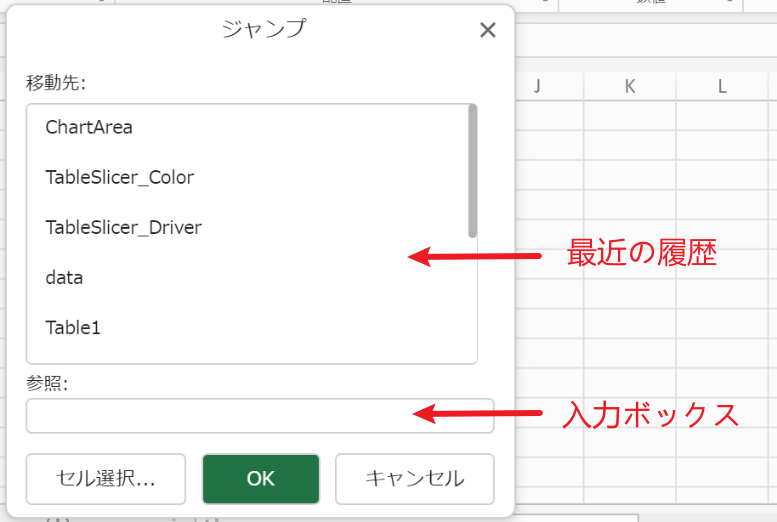
Task: Click empty area below Table1 in list
Action: tap(250, 353)
